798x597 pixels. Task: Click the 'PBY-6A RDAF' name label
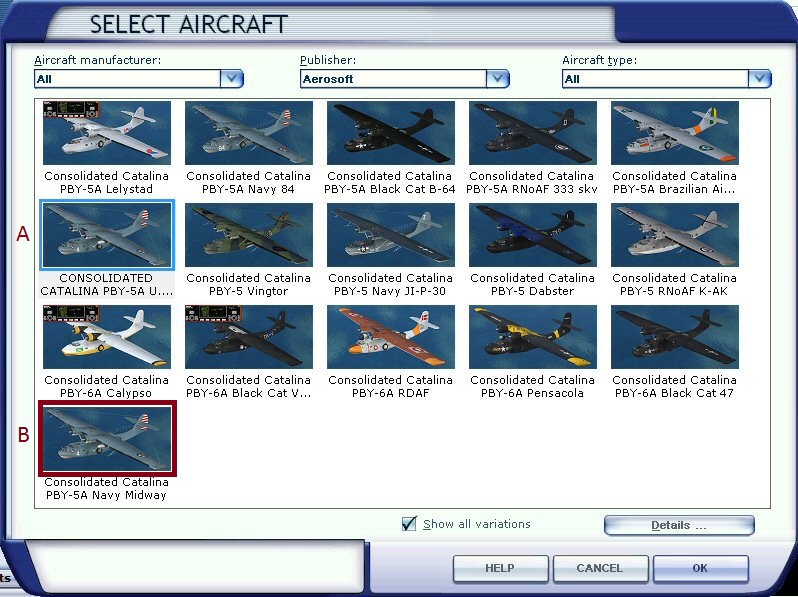pos(390,393)
